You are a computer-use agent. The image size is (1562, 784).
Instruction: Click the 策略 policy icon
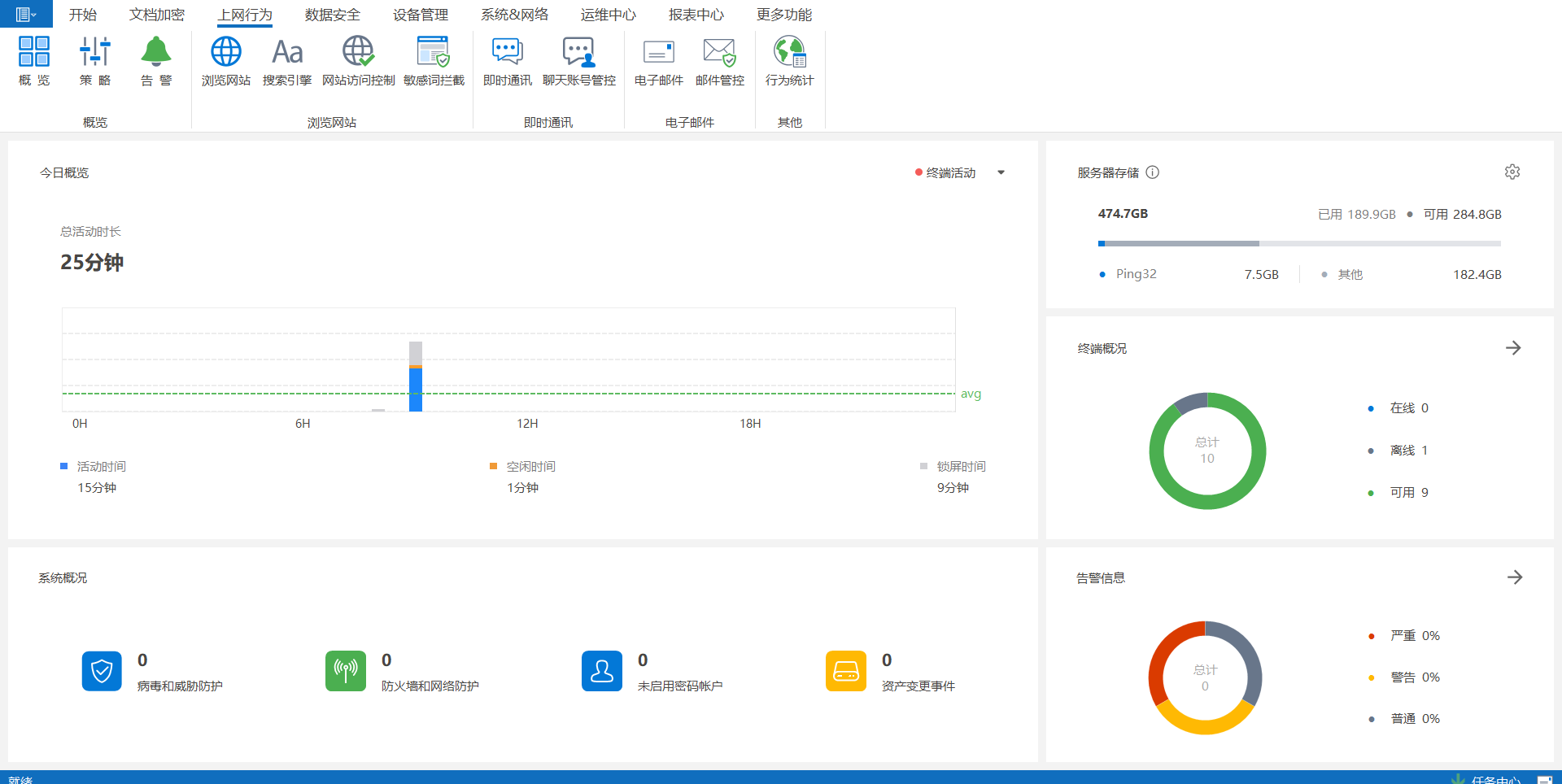point(95,60)
